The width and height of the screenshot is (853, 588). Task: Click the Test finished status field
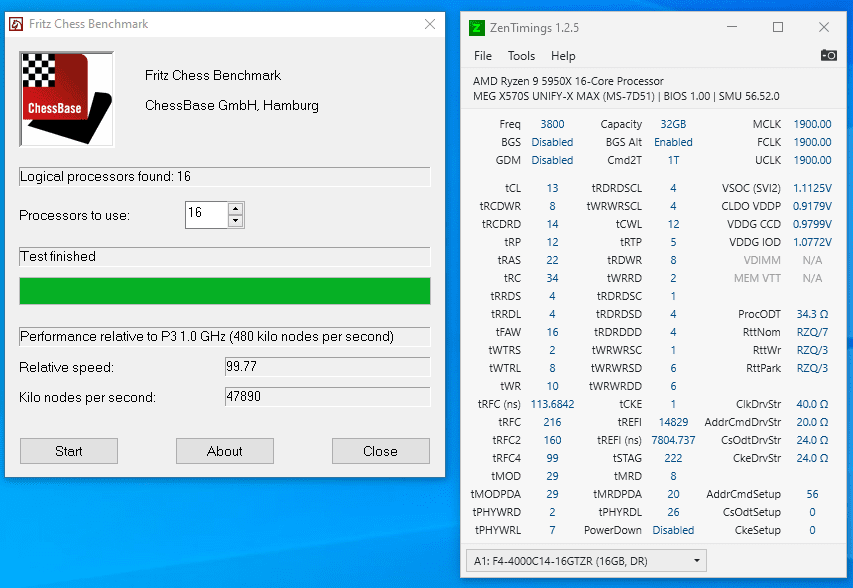point(225,257)
